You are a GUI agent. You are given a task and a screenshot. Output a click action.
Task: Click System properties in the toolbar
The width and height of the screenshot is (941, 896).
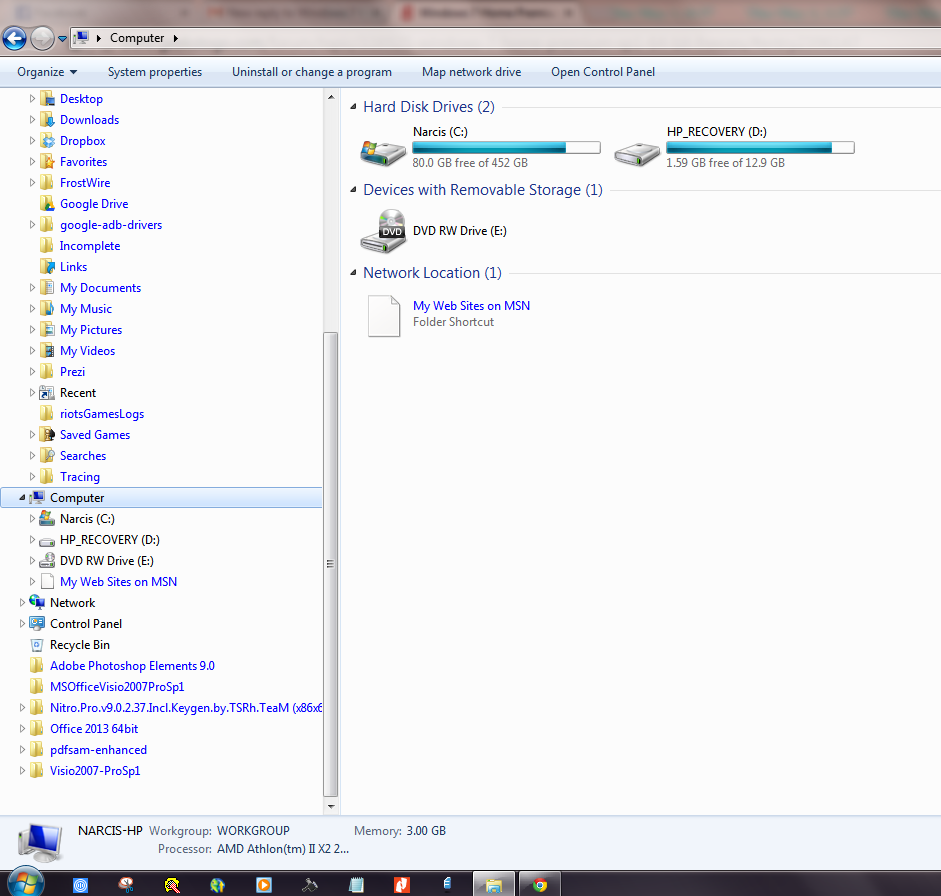(155, 72)
